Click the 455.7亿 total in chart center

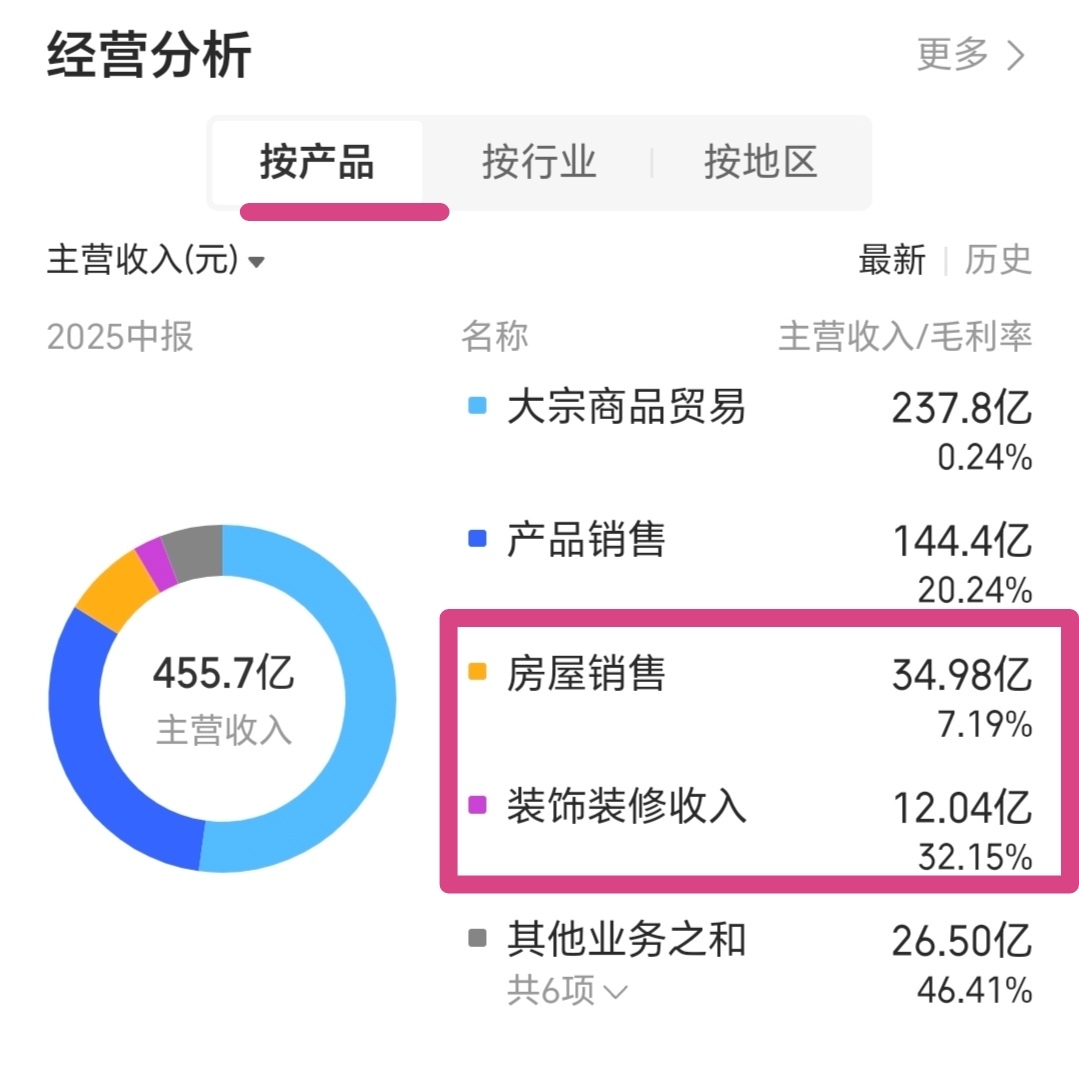(x=223, y=673)
